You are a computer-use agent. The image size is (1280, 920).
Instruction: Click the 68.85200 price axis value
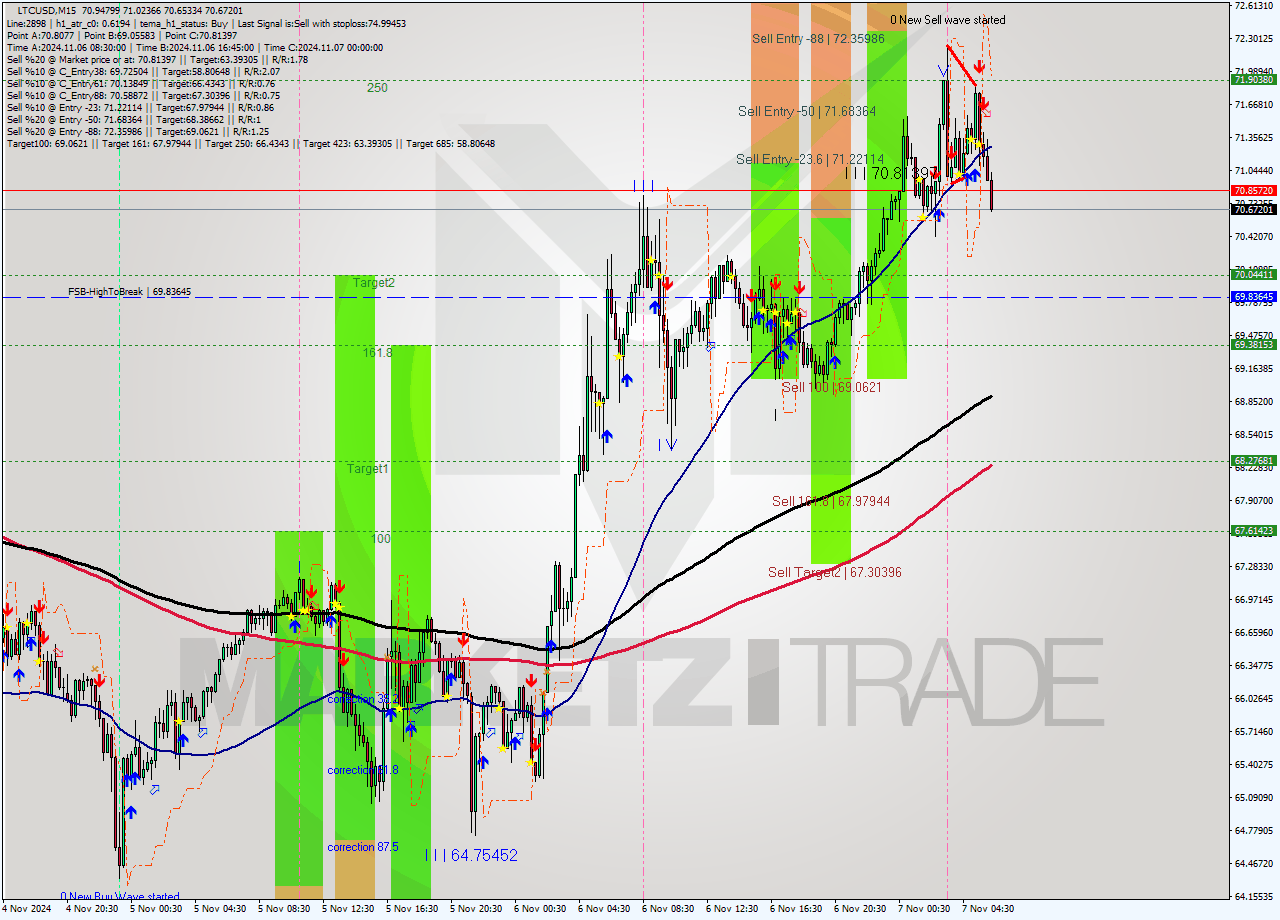(x=1254, y=402)
